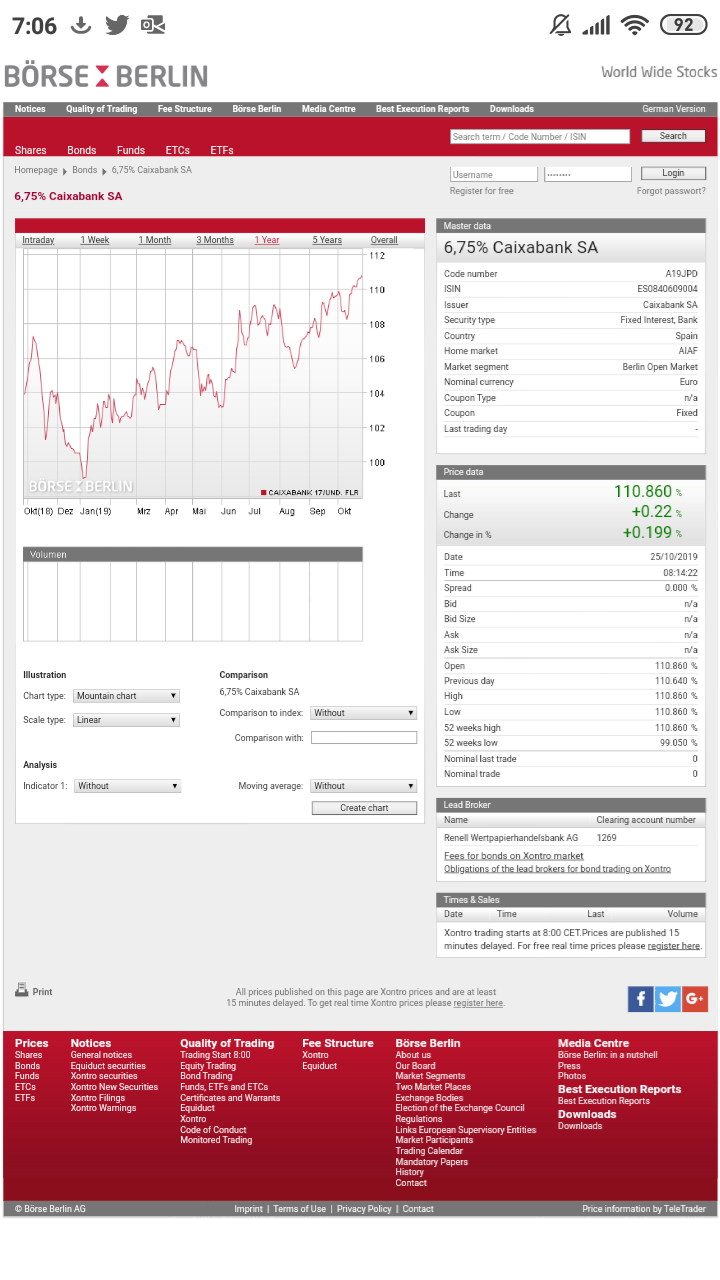Tap the battery level indicator
Viewport: 720px width, 1280px height.
(683, 25)
